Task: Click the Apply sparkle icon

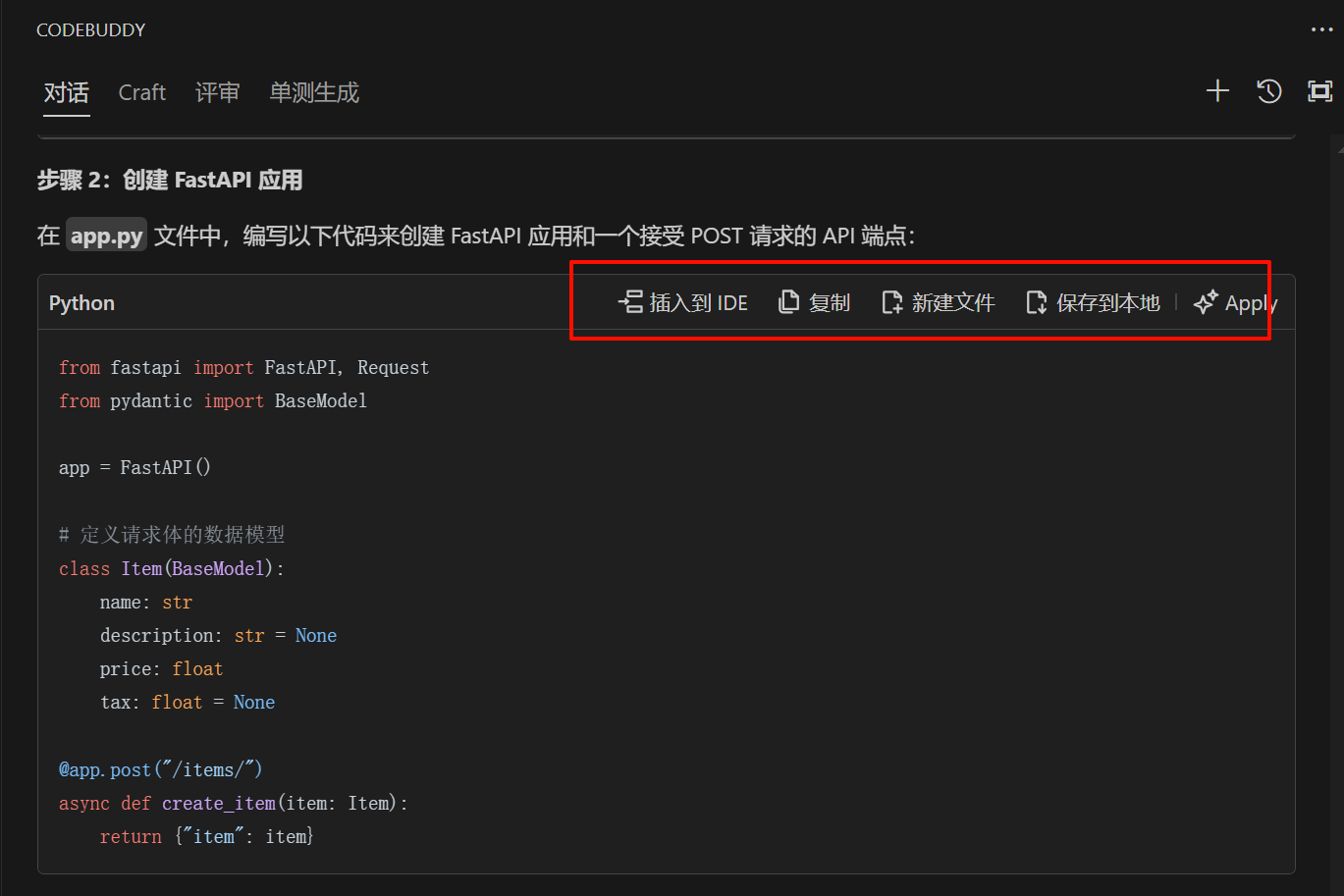Action: click(1205, 302)
